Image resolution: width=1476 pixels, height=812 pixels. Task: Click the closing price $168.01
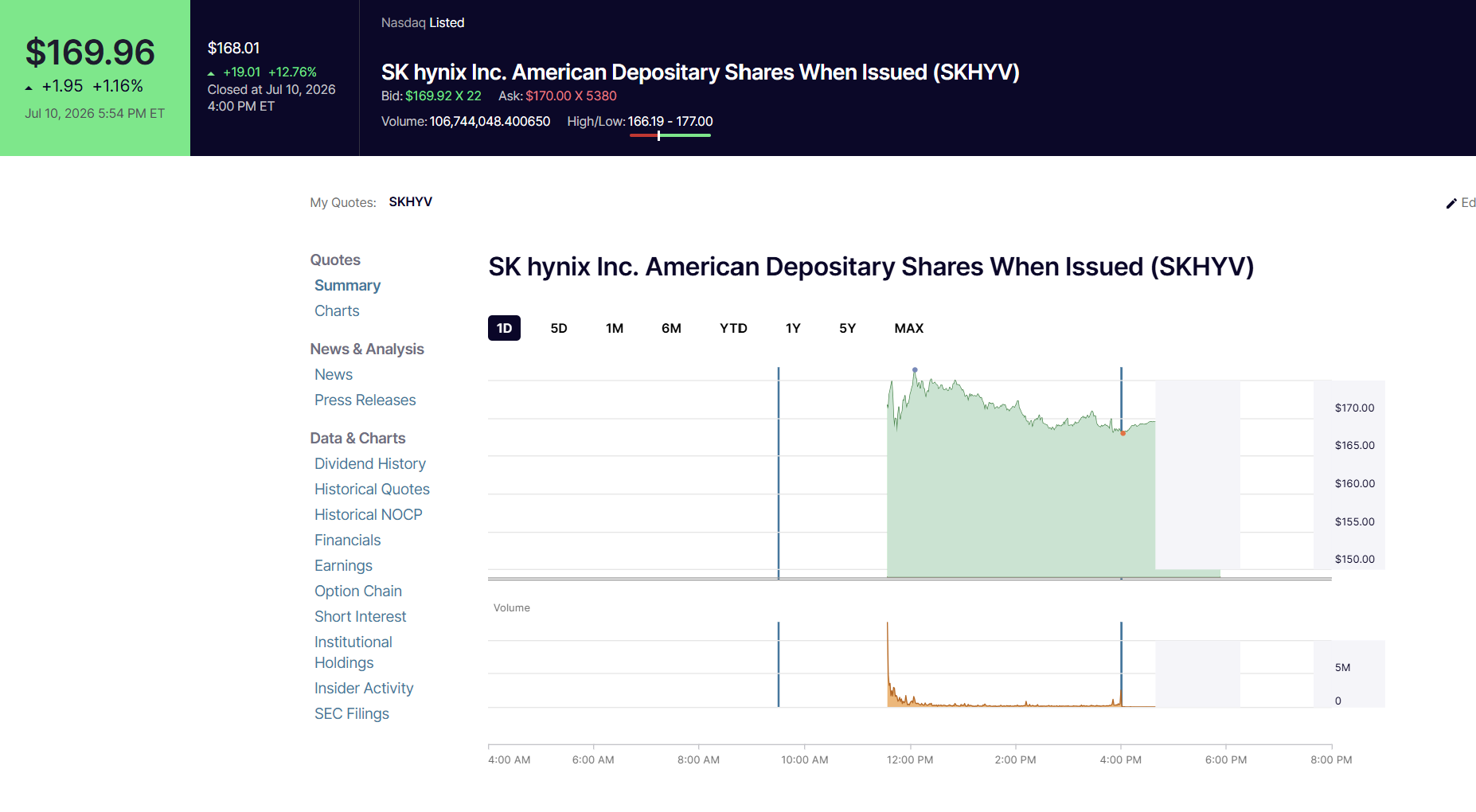[x=233, y=48]
